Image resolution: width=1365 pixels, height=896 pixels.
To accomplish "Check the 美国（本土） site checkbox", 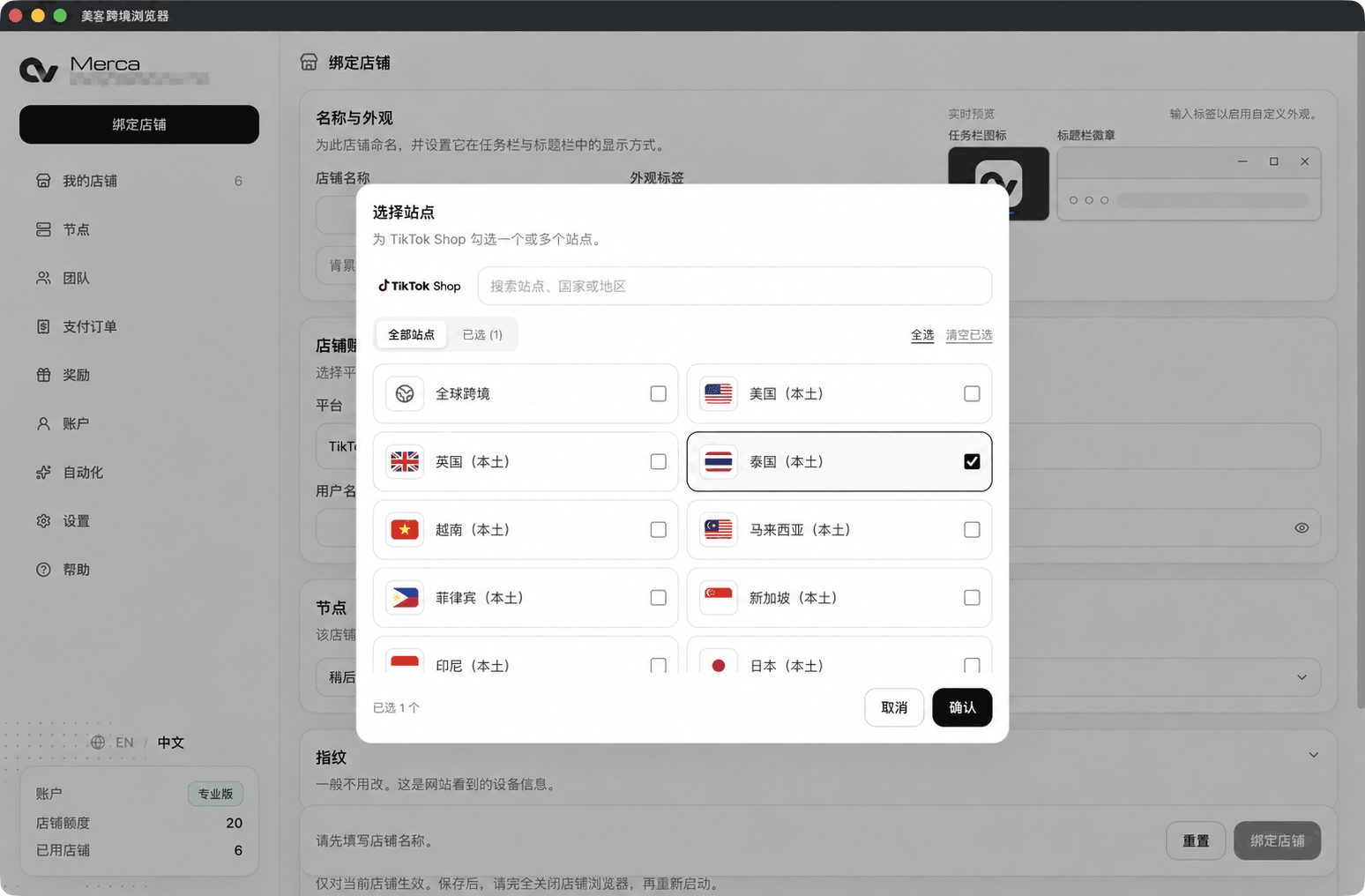I will pos(972,393).
